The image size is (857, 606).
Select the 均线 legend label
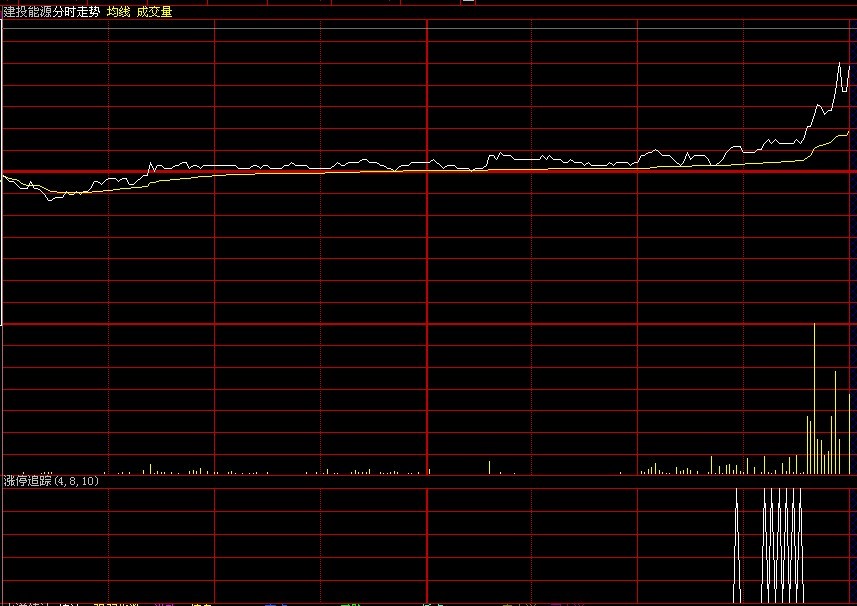[x=119, y=11]
